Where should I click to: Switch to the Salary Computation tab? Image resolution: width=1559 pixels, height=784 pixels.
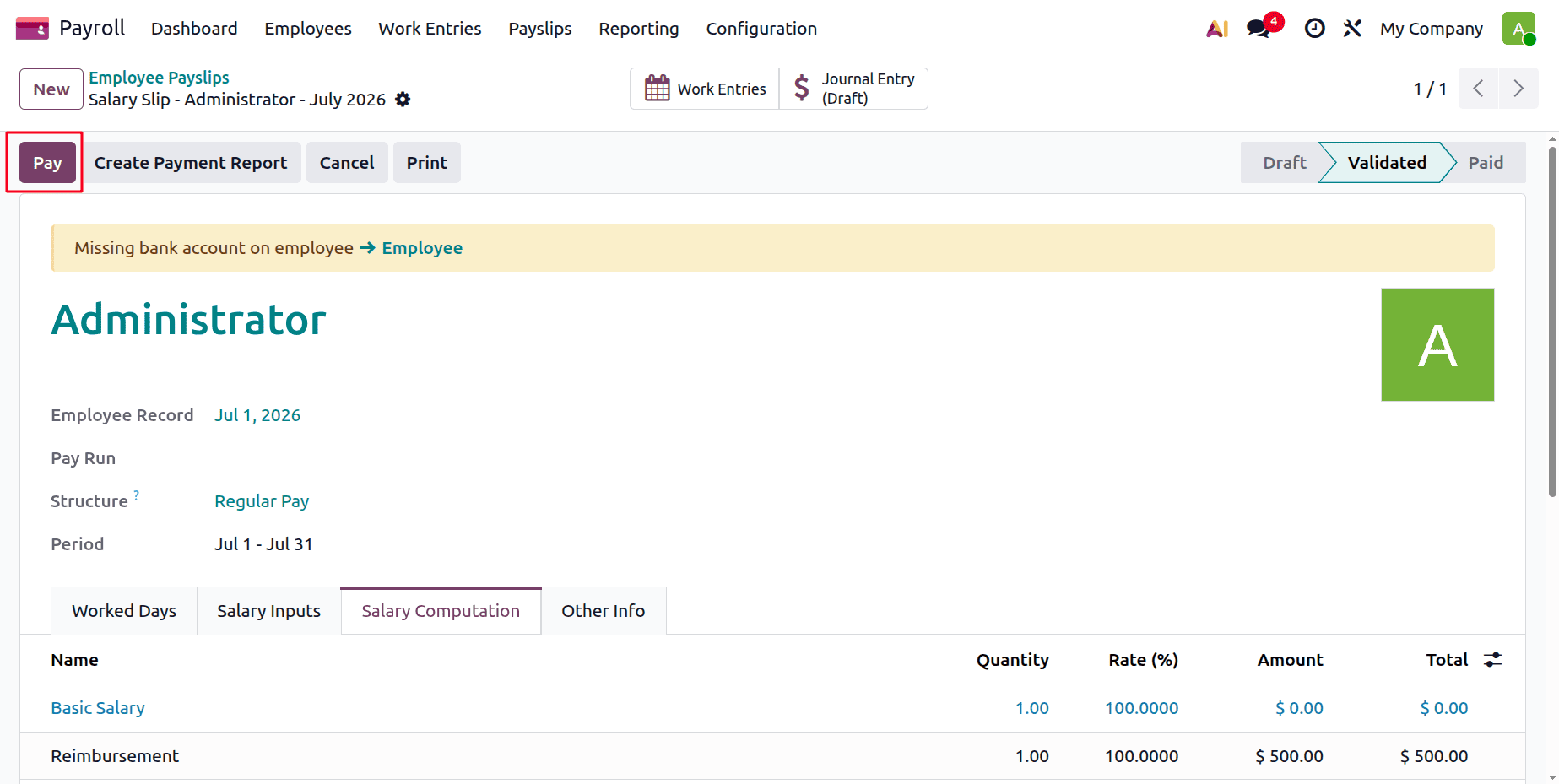point(441,611)
